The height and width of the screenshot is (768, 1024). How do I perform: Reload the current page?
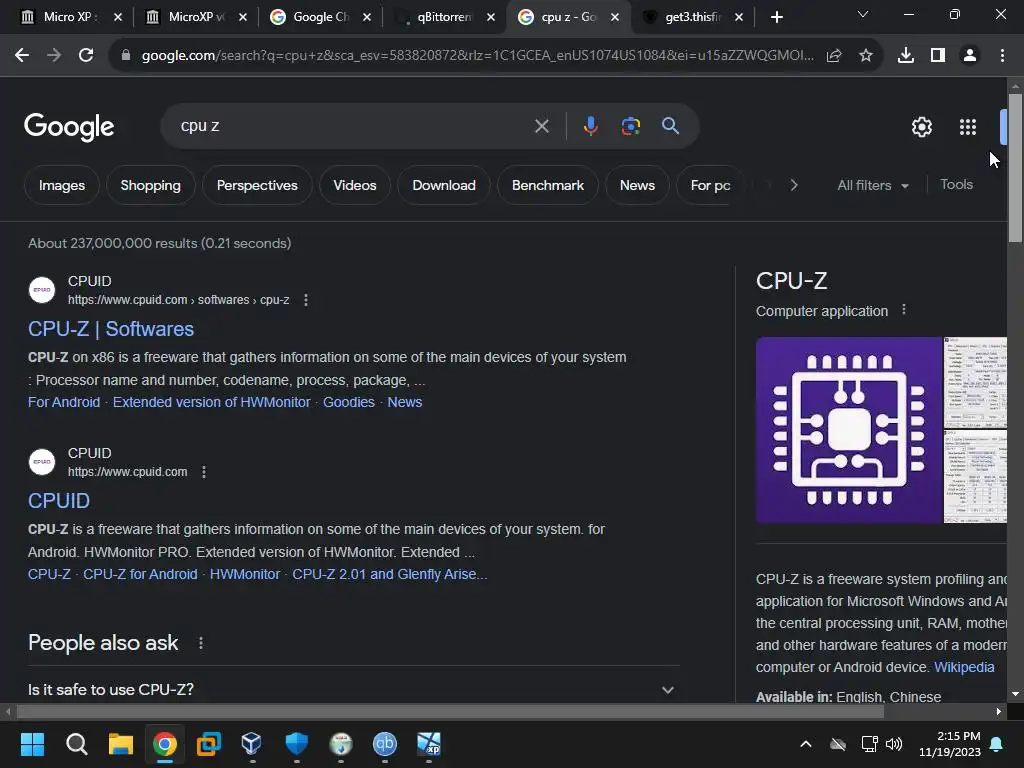coord(86,56)
